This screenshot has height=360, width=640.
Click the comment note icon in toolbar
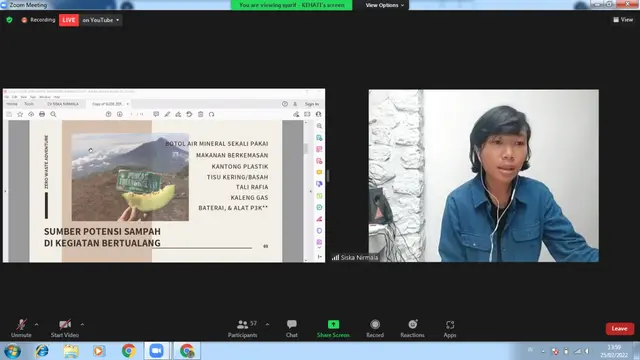click(x=156, y=114)
